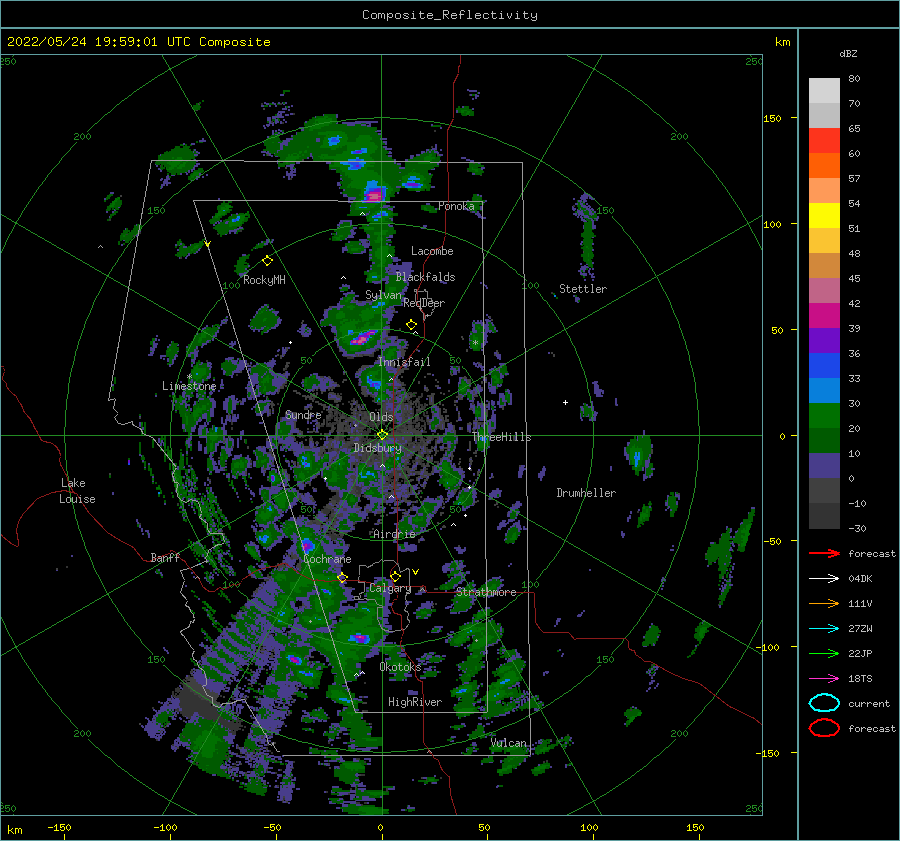Click the white asterisk marker above Limestone
This screenshot has height=841, width=900.
pyautogui.click(x=189, y=377)
